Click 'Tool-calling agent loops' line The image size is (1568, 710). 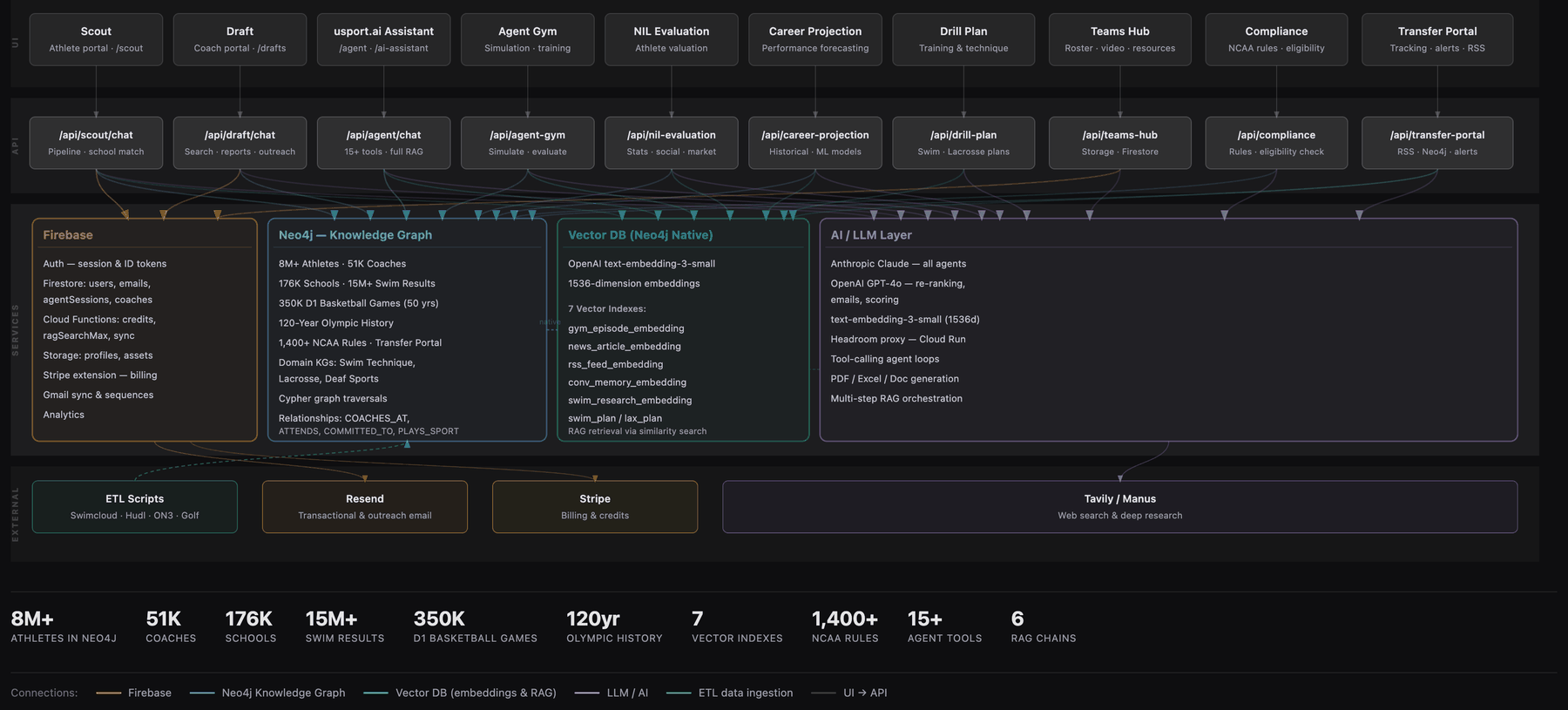click(x=885, y=359)
